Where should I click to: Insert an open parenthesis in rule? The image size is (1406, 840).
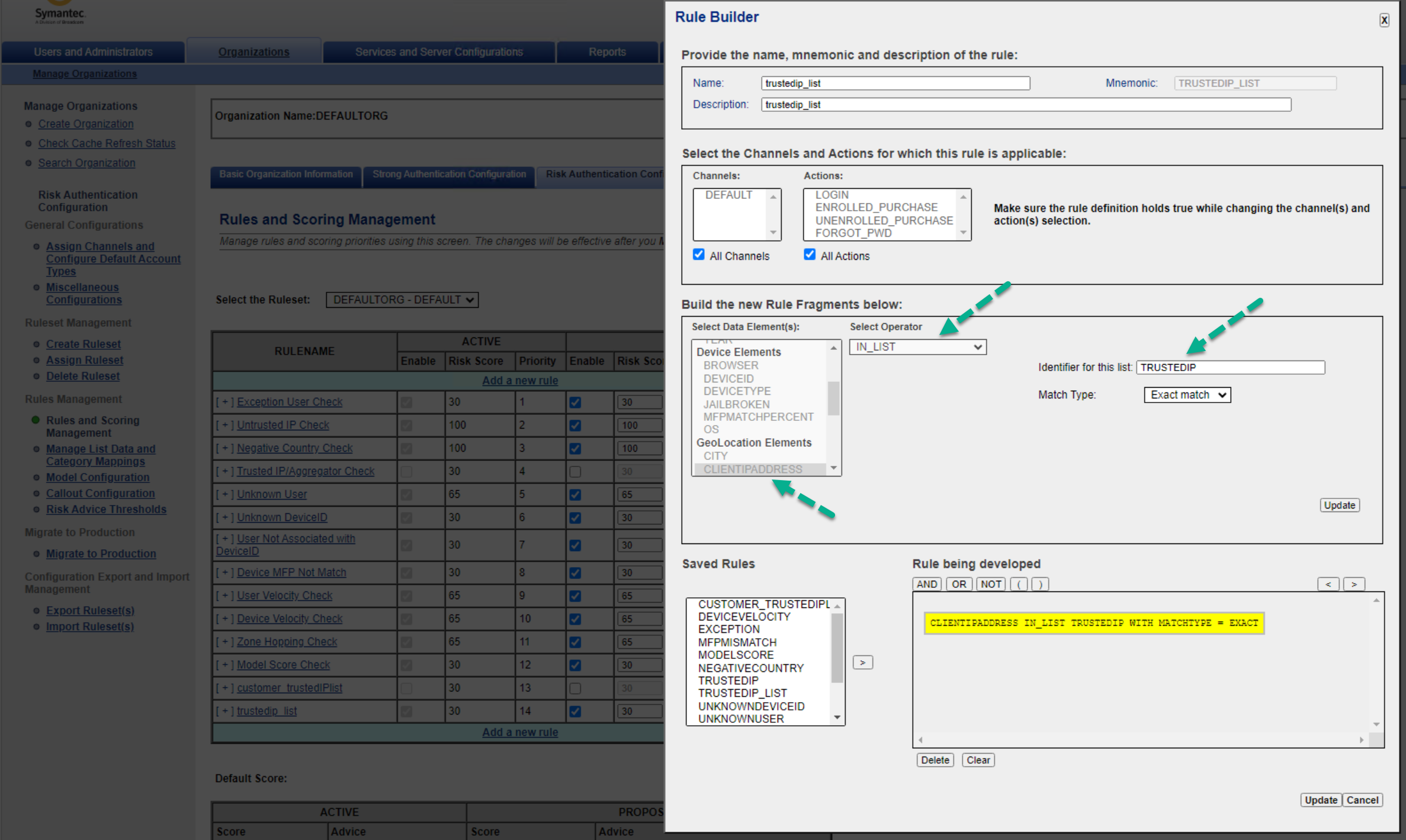click(1019, 584)
